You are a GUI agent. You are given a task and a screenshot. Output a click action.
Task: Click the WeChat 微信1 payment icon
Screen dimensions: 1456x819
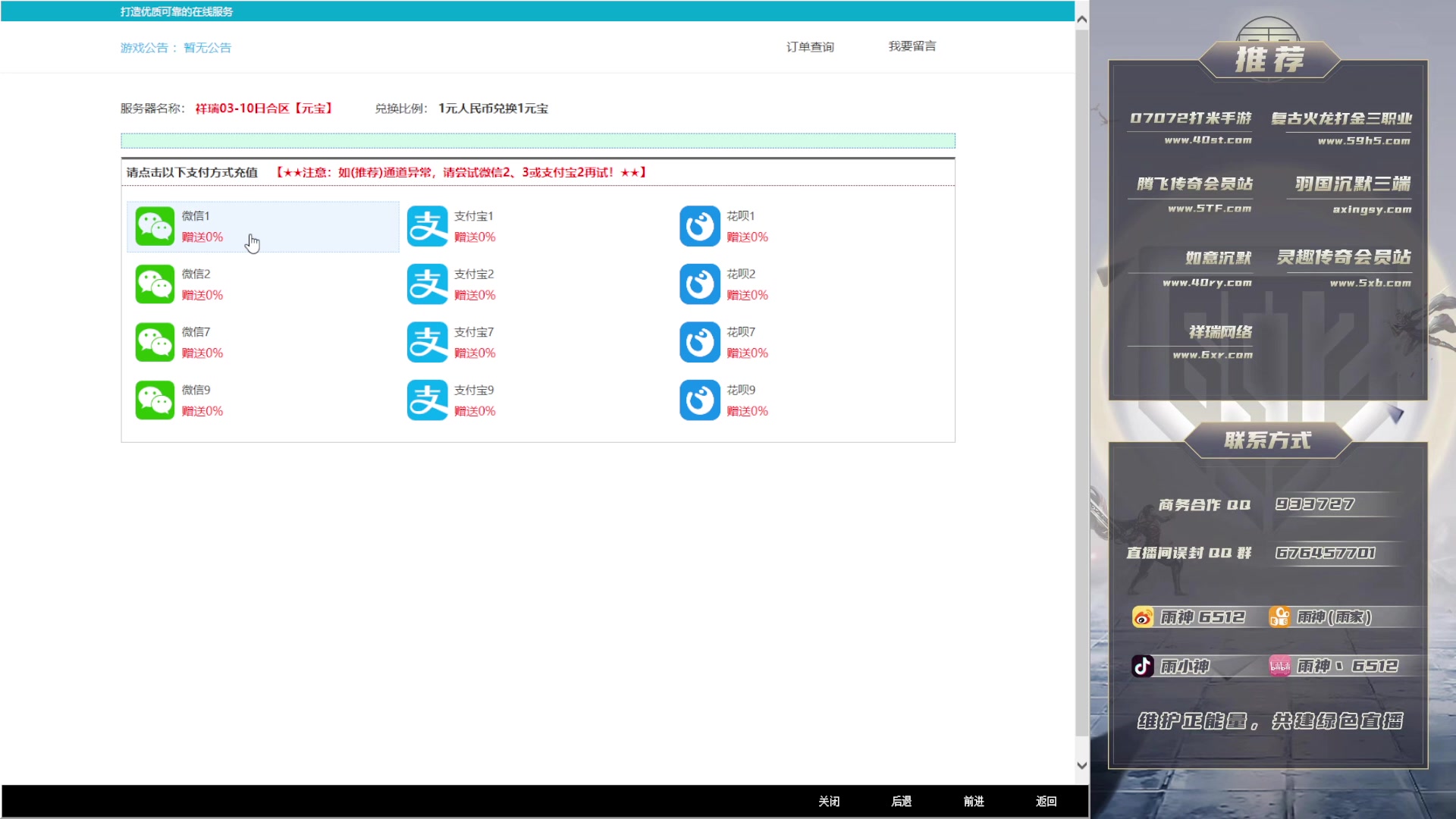(x=155, y=226)
